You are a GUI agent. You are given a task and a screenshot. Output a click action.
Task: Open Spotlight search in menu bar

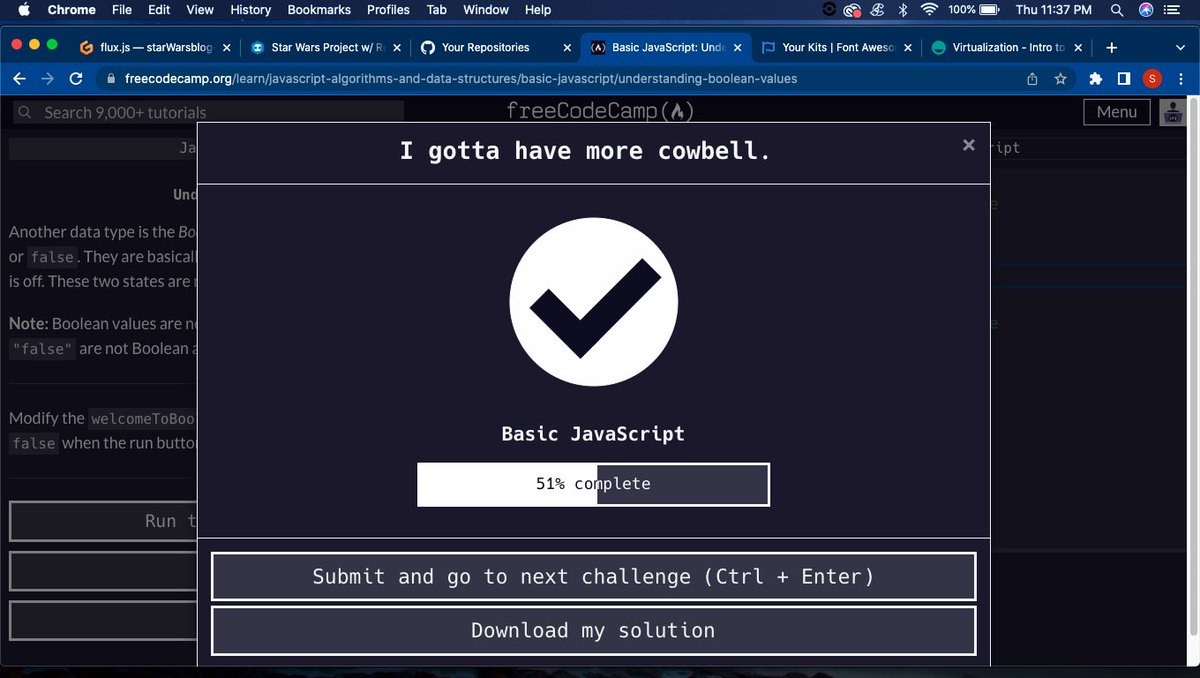click(1116, 10)
